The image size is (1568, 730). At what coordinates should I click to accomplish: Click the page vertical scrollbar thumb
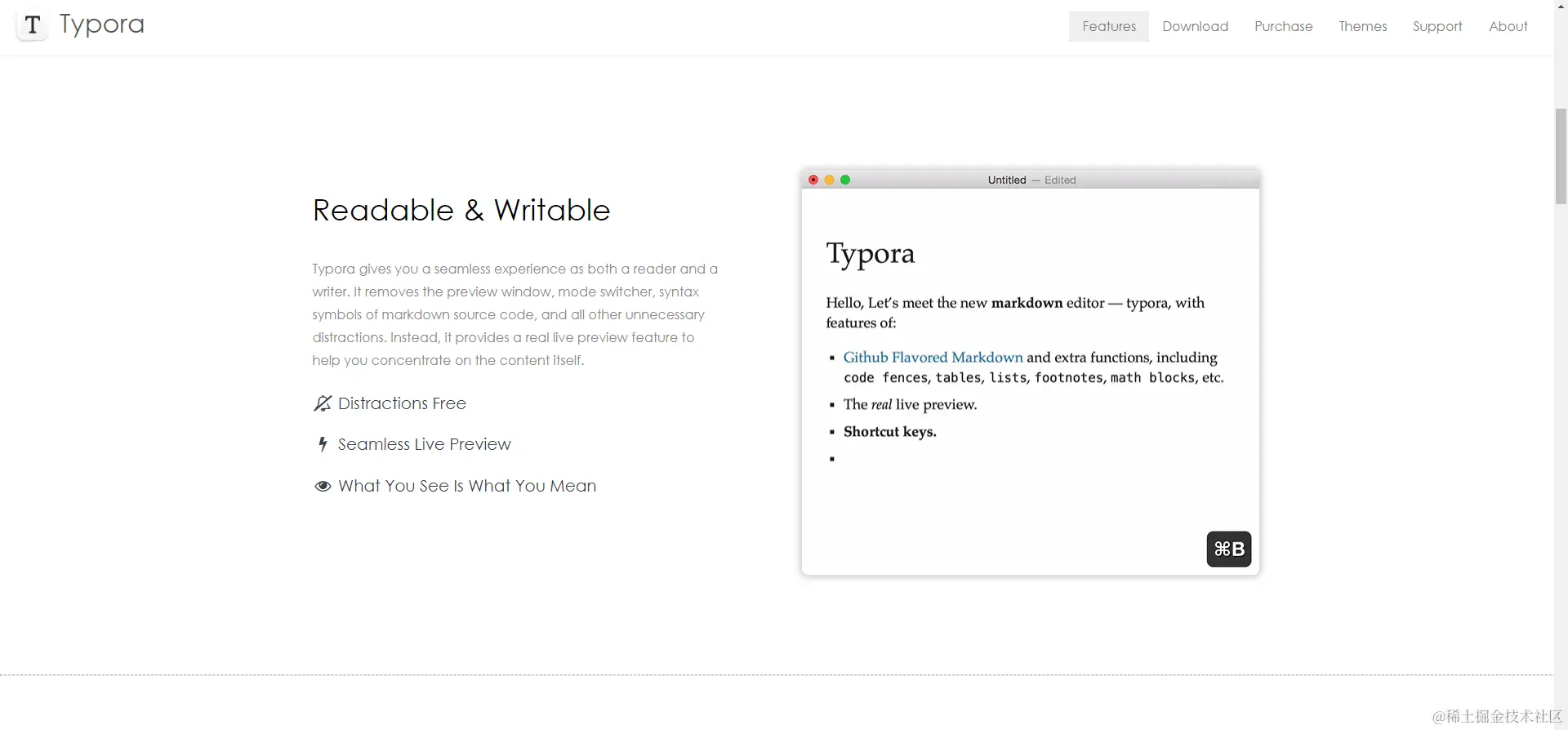point(1561,155)
